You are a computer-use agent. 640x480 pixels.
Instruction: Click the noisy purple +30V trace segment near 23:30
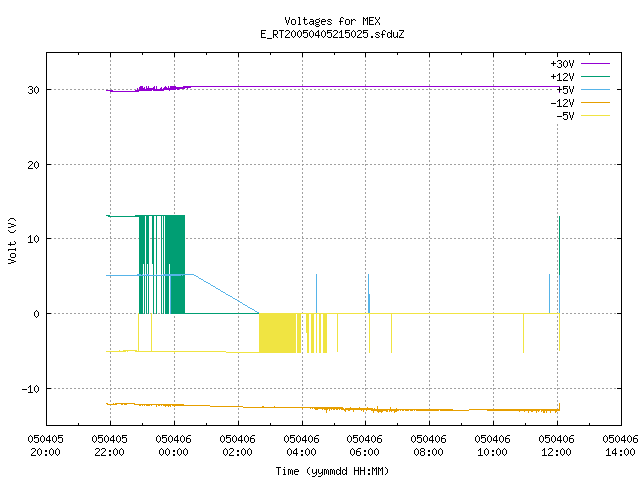coord(163,88)
